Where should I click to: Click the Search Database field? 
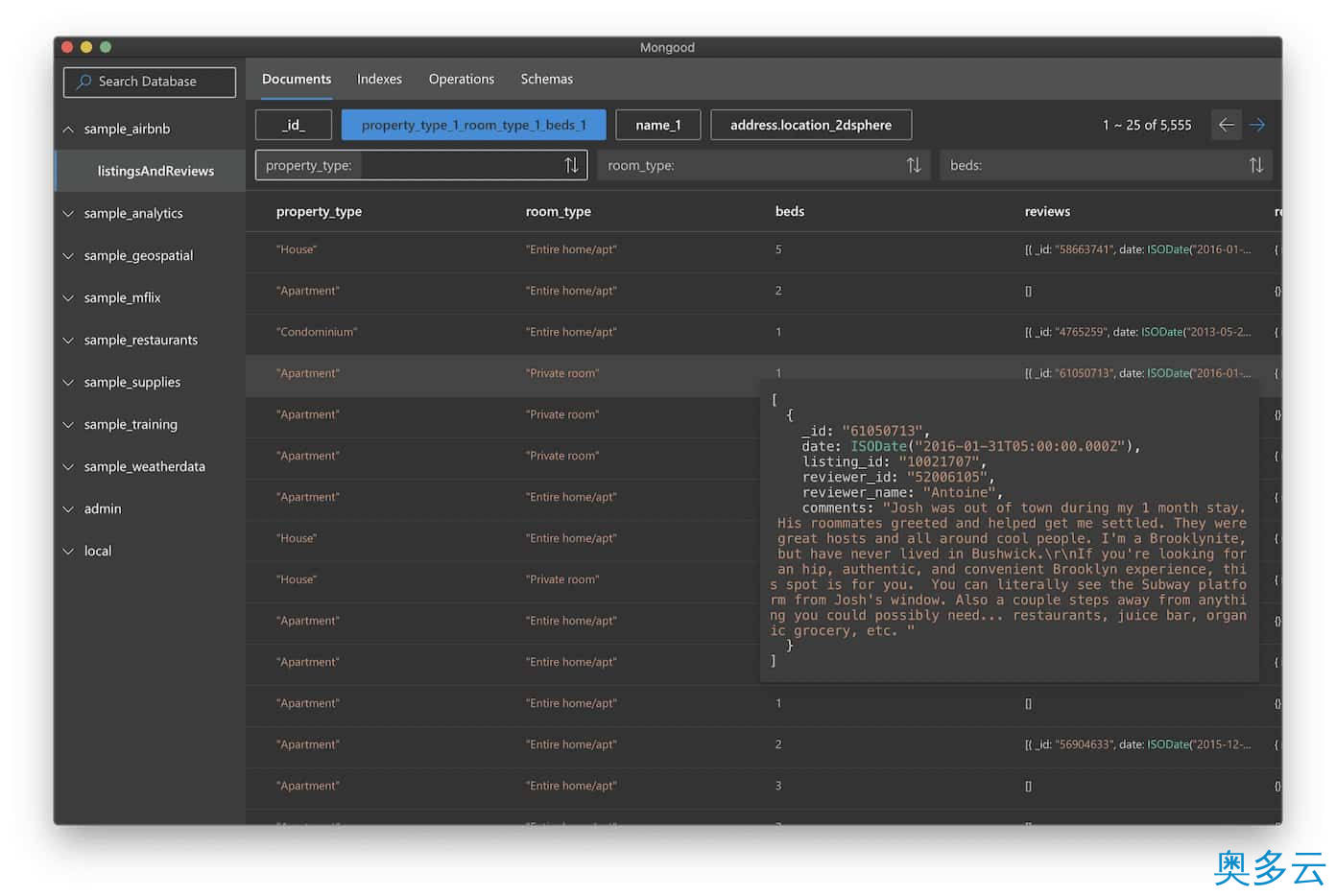[x=150, y=82]
